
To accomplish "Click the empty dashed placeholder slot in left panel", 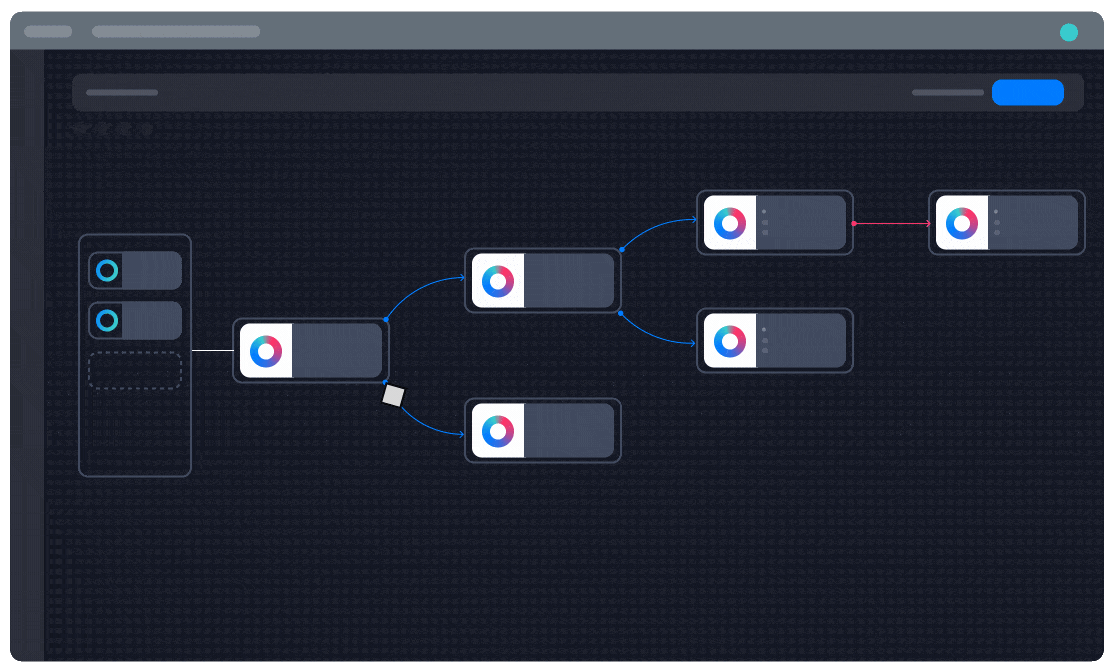I will pos(135,370).
